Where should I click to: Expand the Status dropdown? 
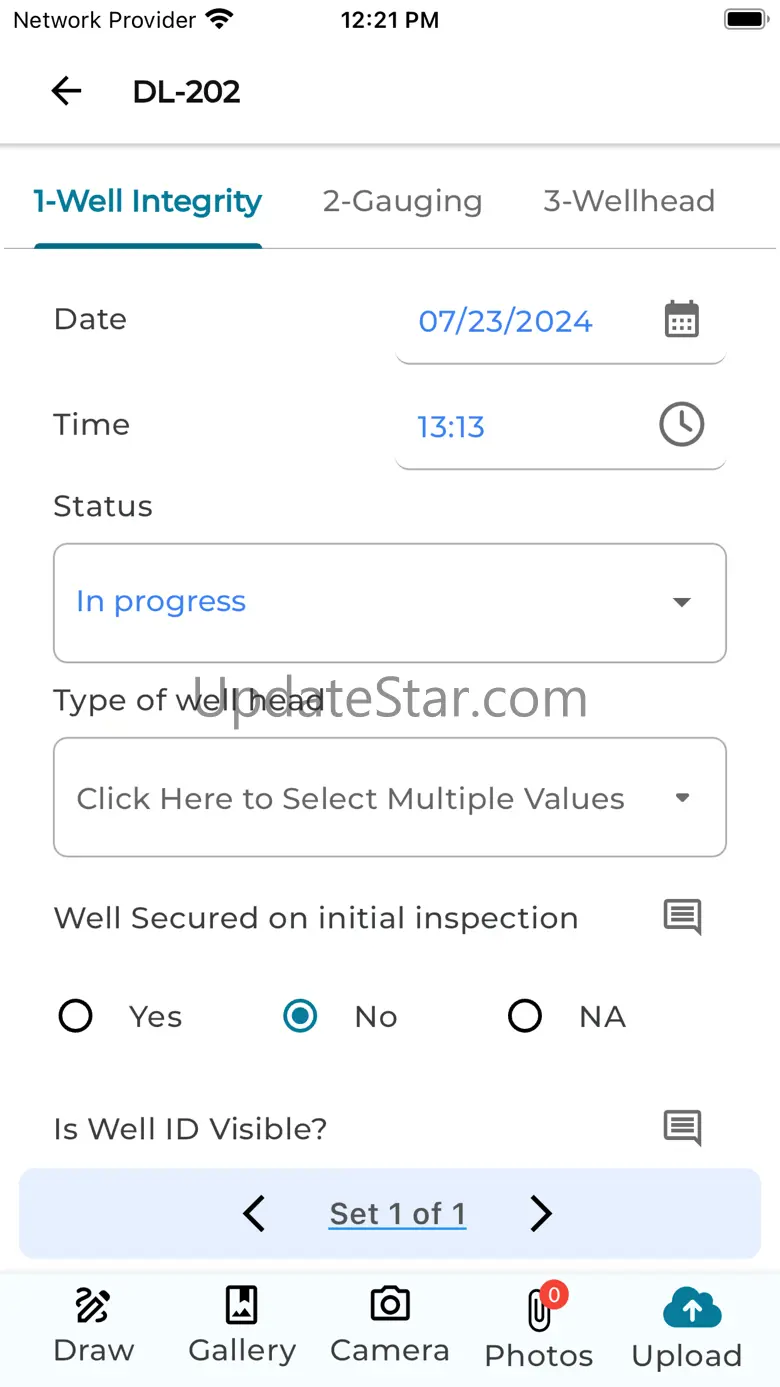coord(389,602)
